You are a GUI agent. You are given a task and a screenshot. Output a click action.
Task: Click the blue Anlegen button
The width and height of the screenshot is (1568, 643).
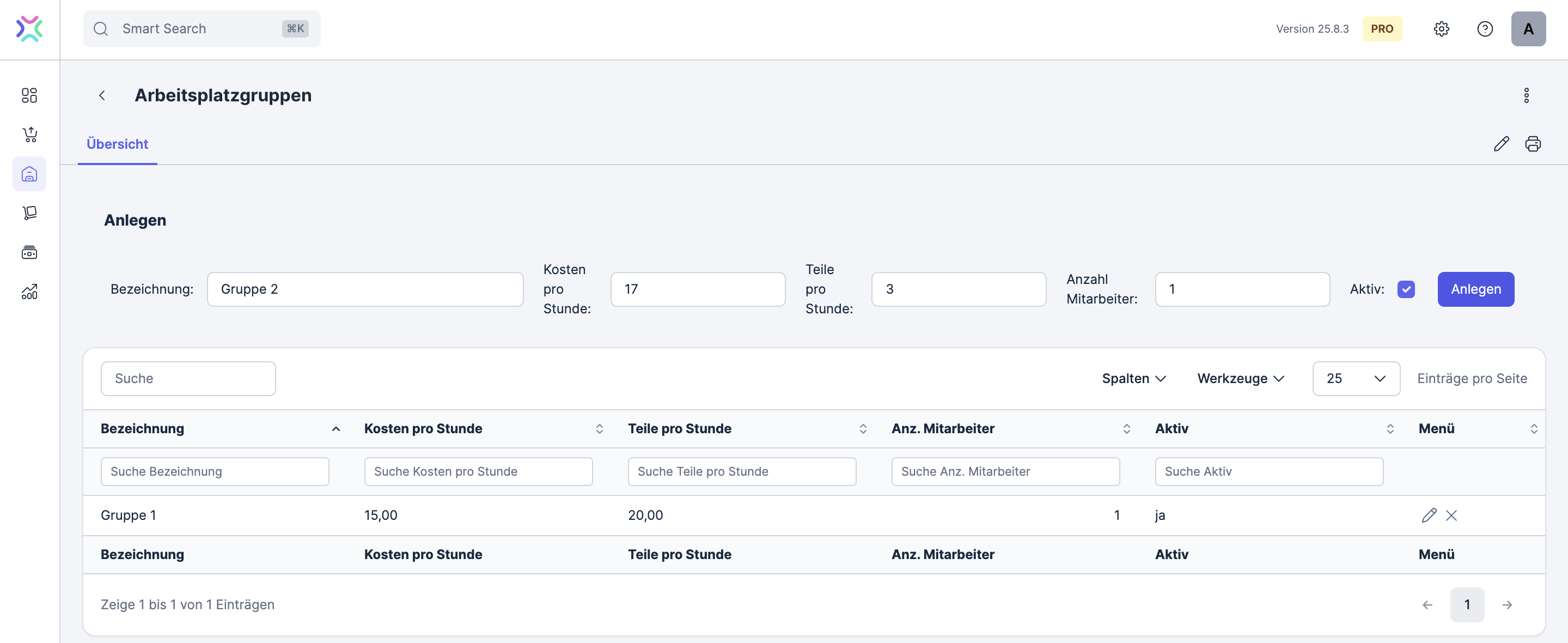pyautogui.click(x=1475, y=289)
